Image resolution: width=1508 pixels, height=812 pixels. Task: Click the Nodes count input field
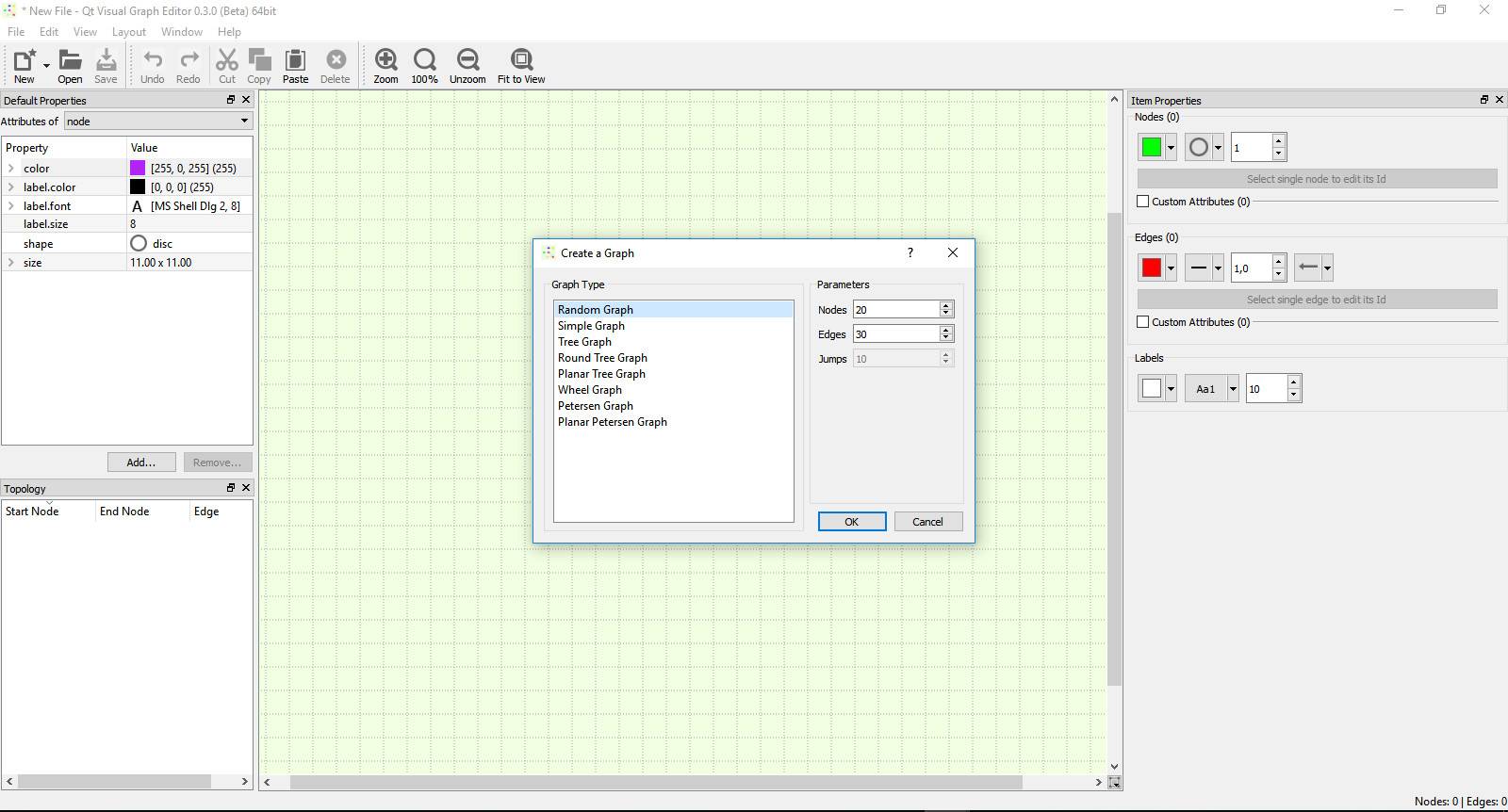click(x=896, y=309)
